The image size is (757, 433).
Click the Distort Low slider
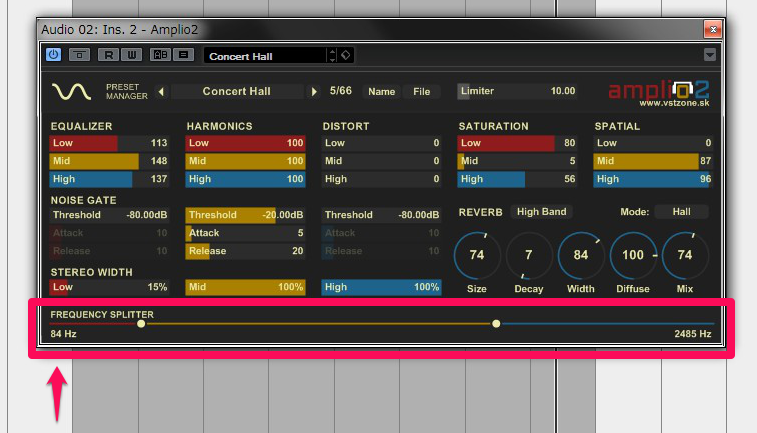pos(381,143)
